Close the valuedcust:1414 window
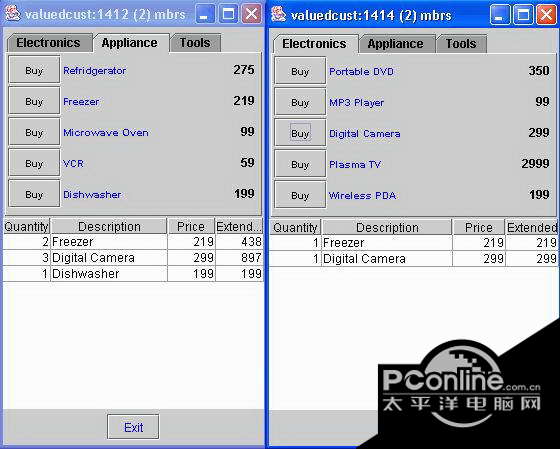The height and width of the screenshot is (449, 560). (546, 15)
